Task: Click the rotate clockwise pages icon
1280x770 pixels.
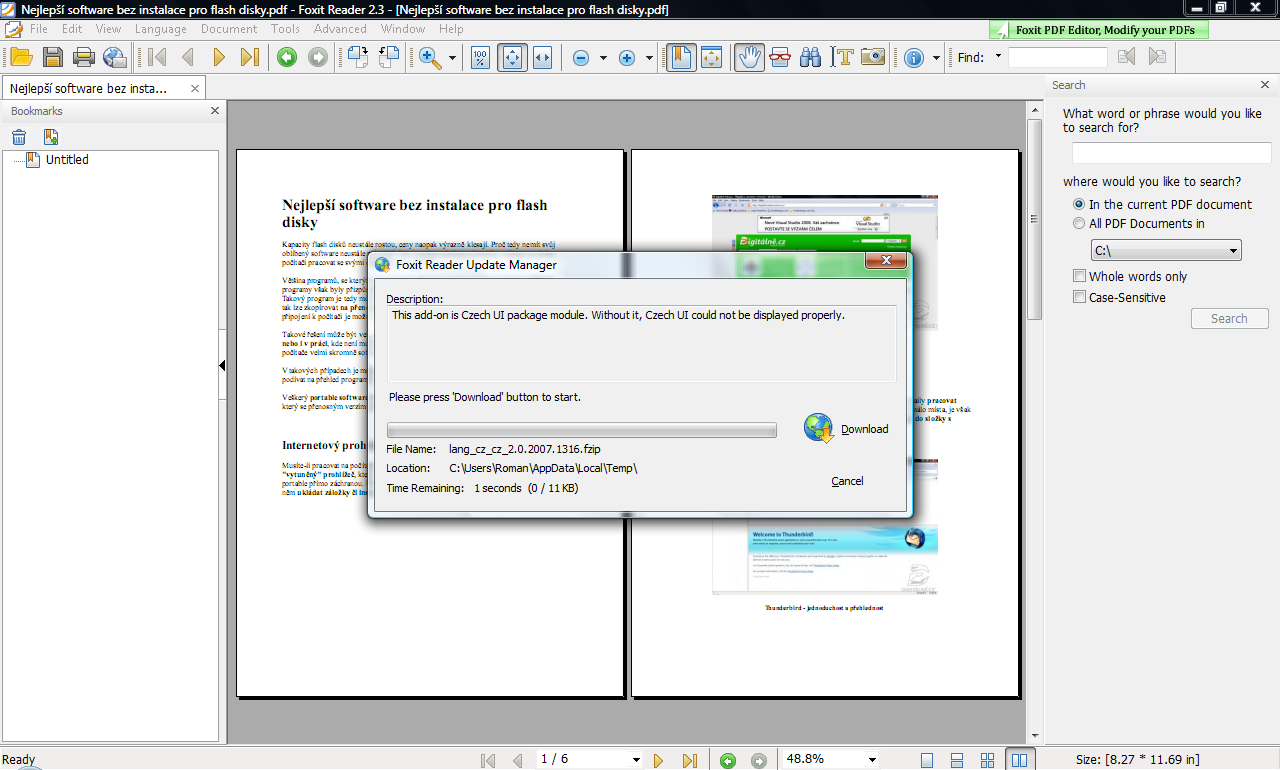Action: 358,57
